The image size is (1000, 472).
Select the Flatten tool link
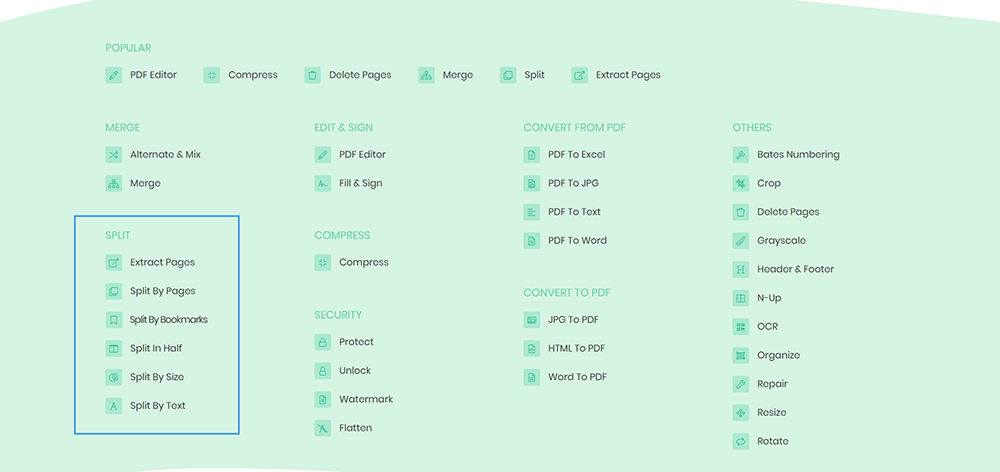[355, 428]
